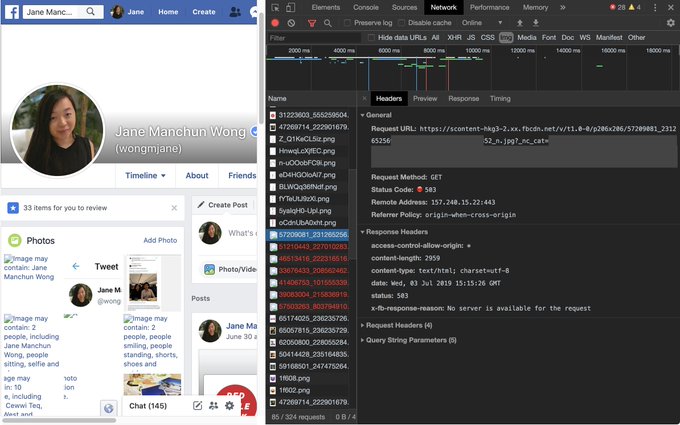Click the globe icon near the chat bar
680x425 pixels.
coord(108,408)
